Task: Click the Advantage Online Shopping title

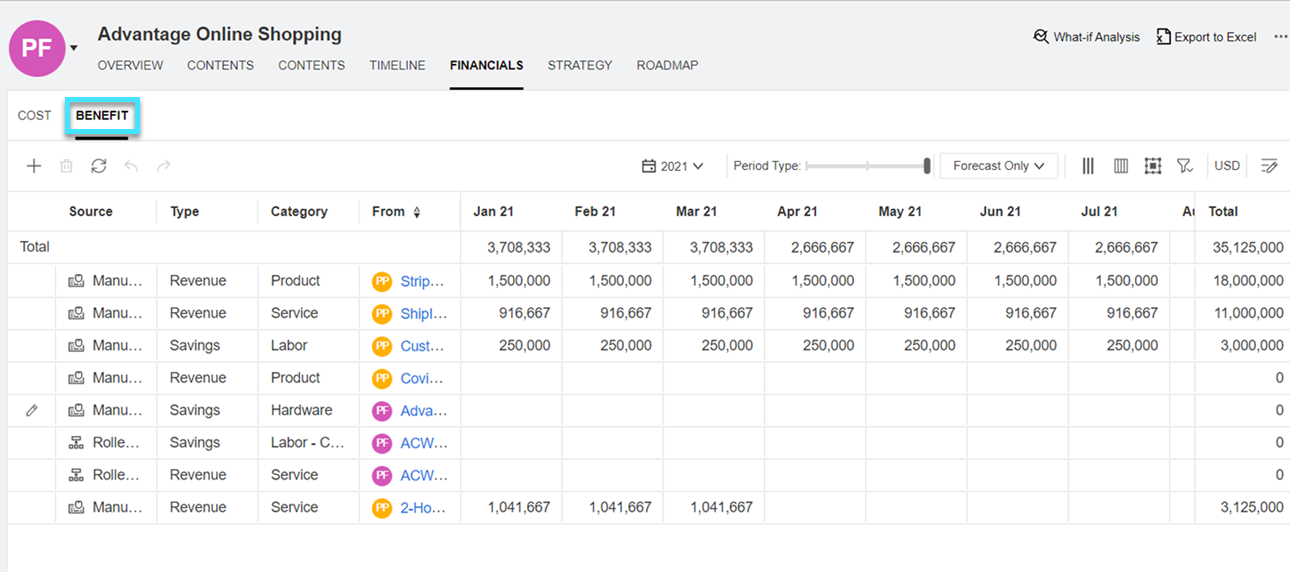Action: pos(219,34)
